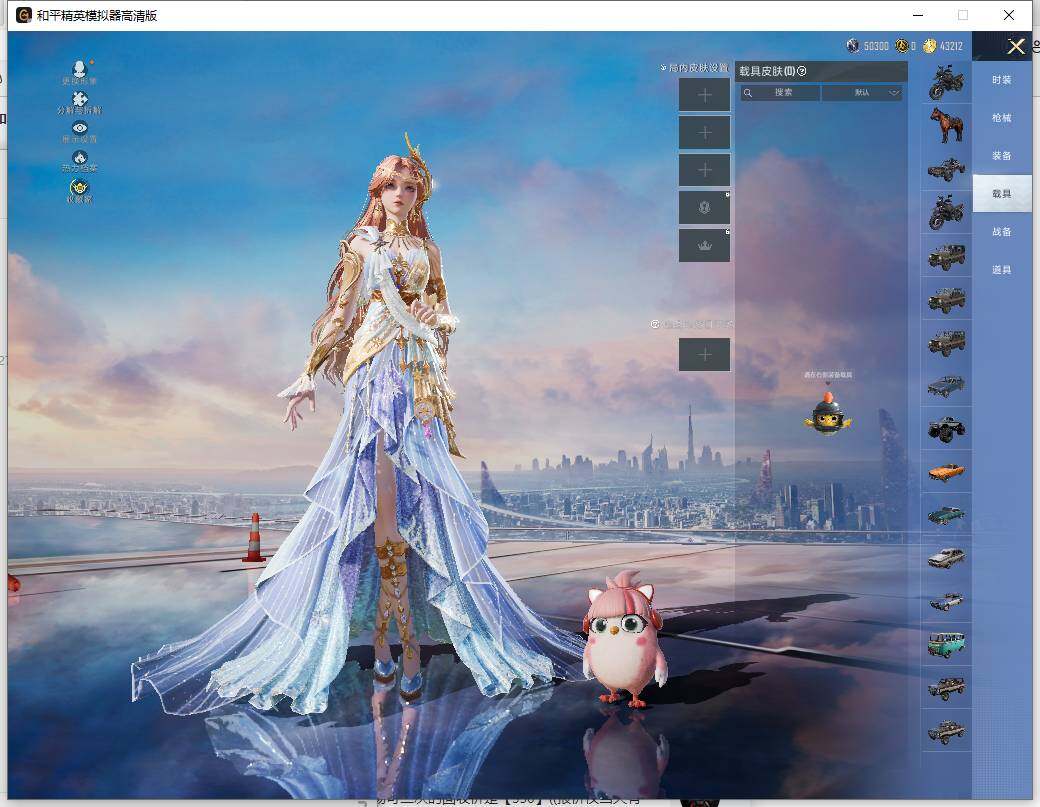The width and height of the screenshot is (1040, 807).
Task: Select the white convertible below the silver sedan
Action: (946, 601)
